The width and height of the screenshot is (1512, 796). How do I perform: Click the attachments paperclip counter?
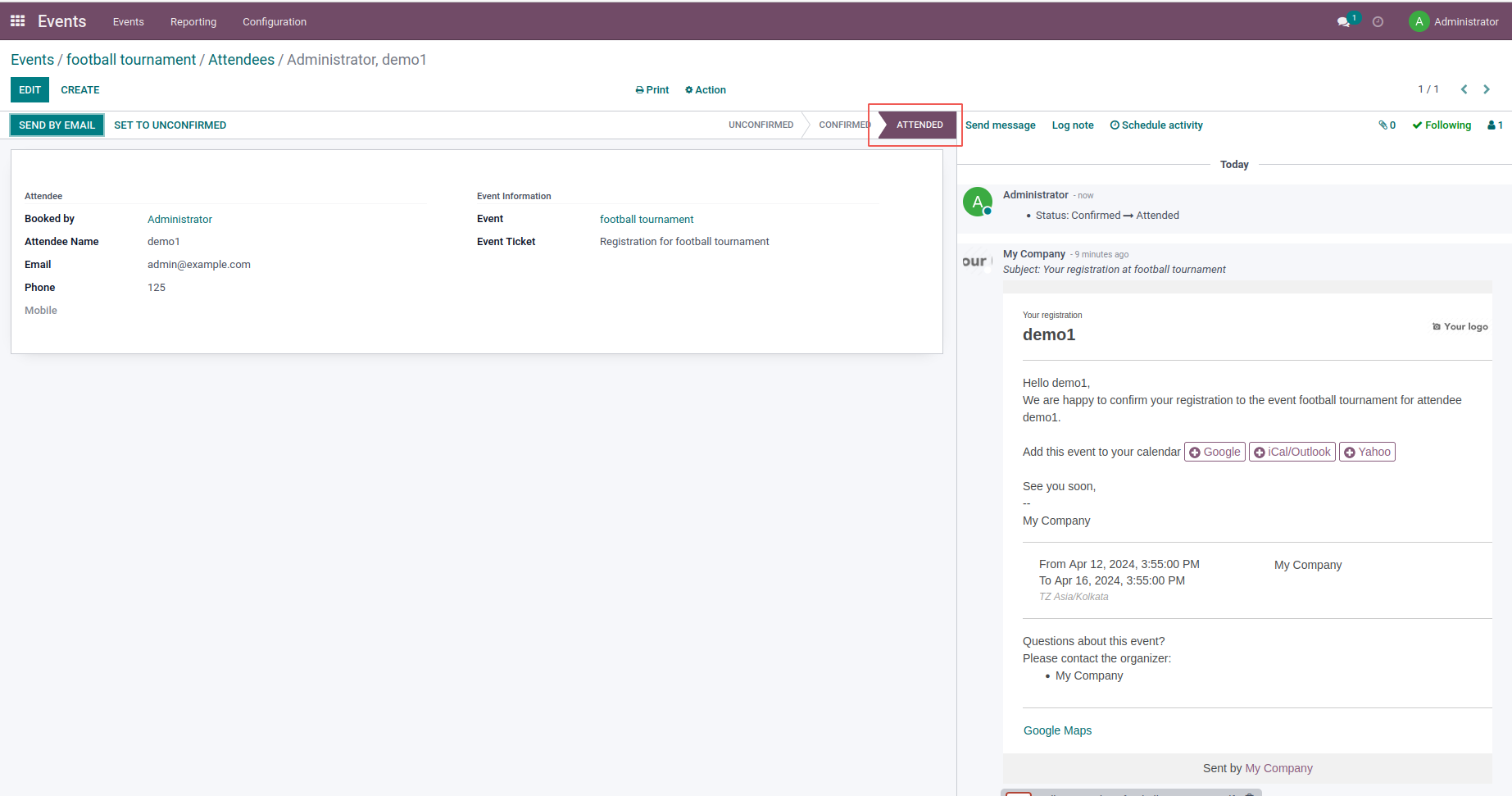1387,125
